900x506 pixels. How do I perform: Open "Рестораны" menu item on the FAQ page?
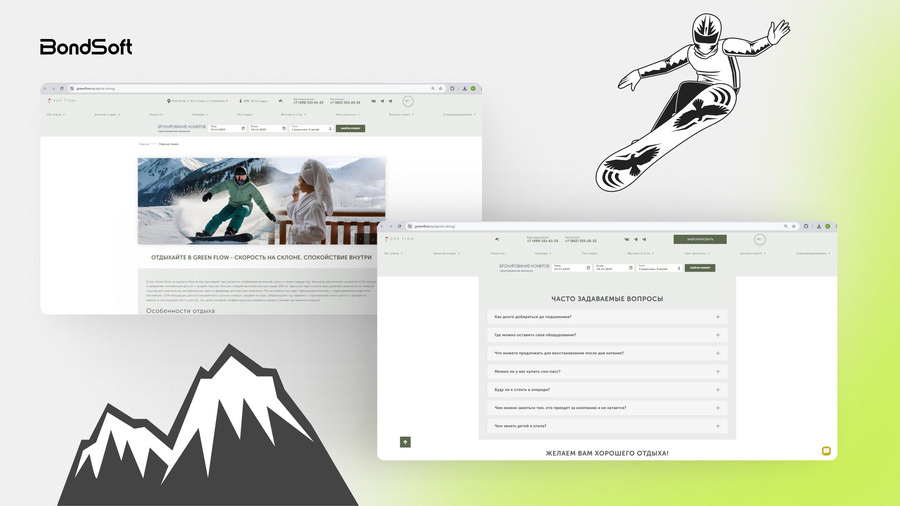pos(589,253)
